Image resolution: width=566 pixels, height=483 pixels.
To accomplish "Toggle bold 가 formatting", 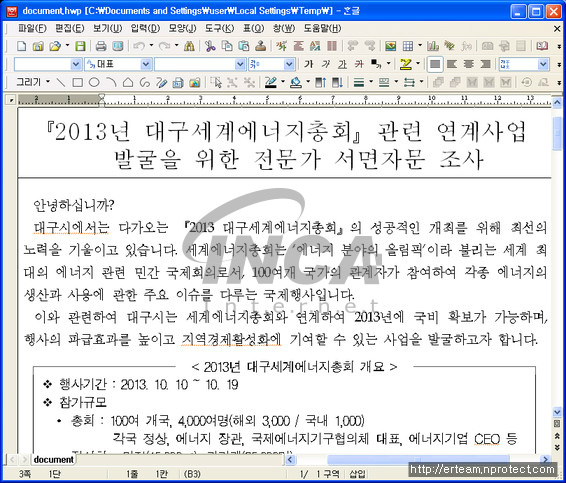I will coord(308,64).
